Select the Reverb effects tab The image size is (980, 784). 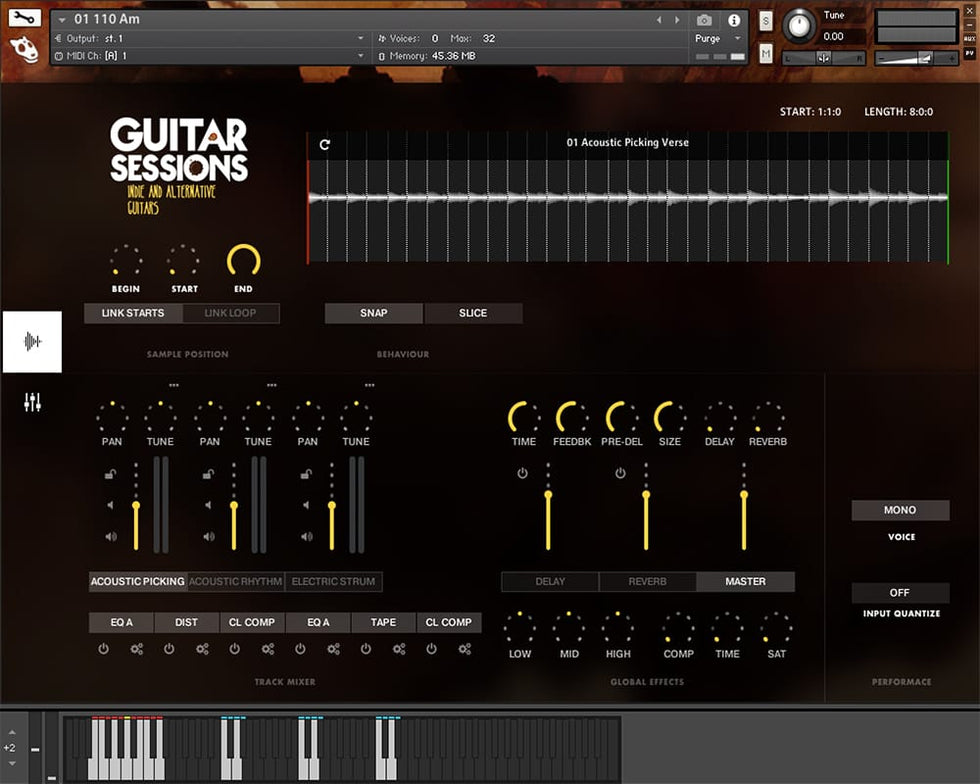[x=647, y=582]
